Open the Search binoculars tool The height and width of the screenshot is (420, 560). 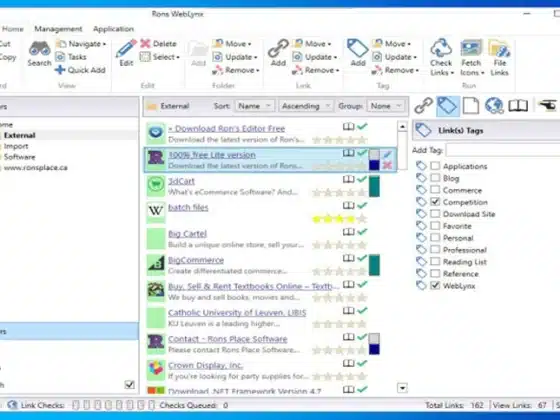(39, 54)
